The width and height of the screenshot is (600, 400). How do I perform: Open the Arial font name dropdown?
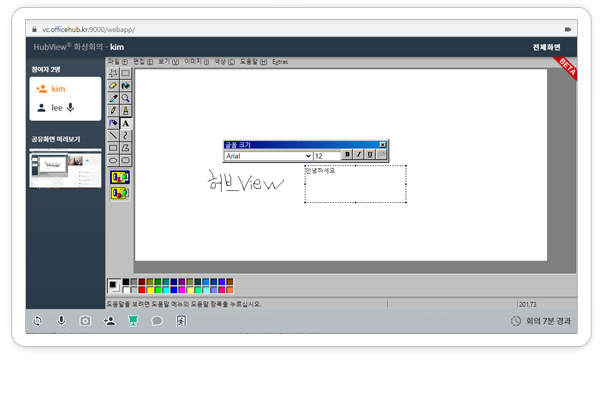[x=268, y=156]
